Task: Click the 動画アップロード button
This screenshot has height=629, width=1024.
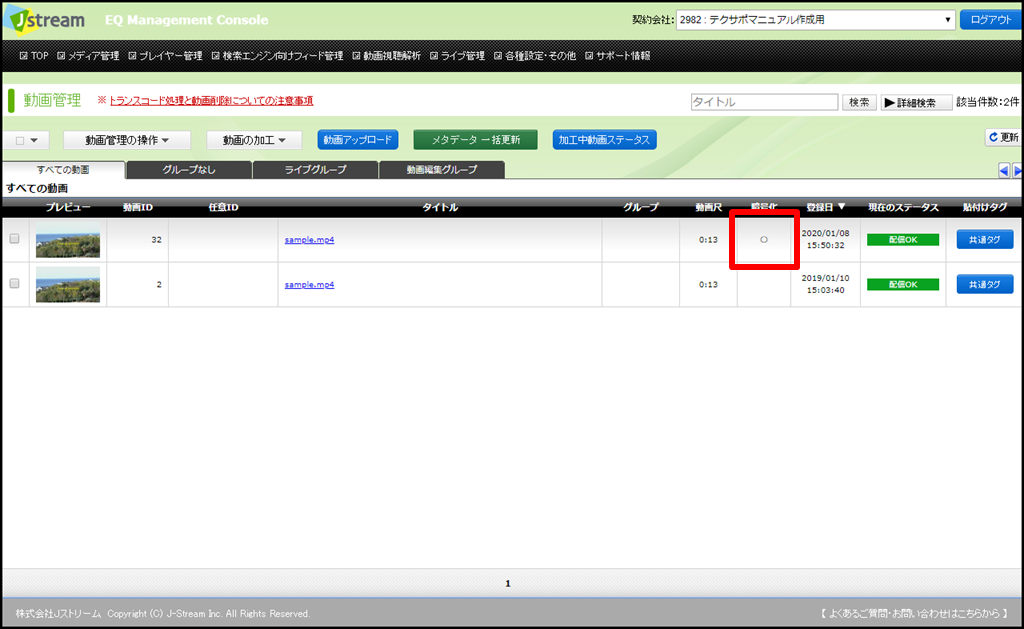Action: click(x=358, y=140)
